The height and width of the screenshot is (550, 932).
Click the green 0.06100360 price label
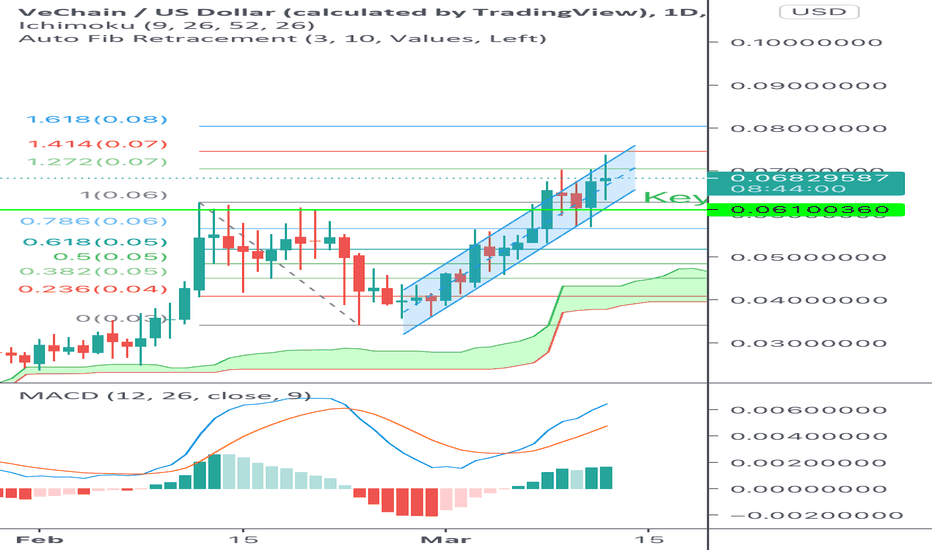tap(808, 210)
